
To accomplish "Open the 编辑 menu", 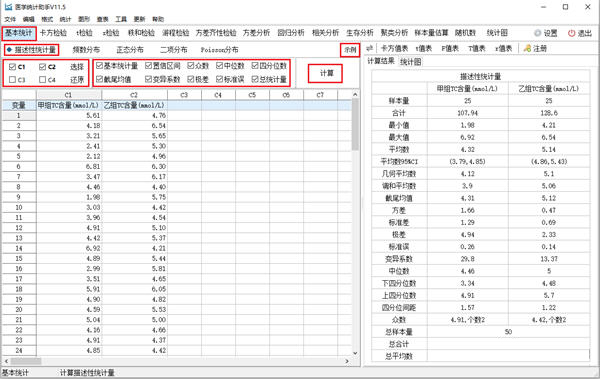I will (x=28, y=19).
